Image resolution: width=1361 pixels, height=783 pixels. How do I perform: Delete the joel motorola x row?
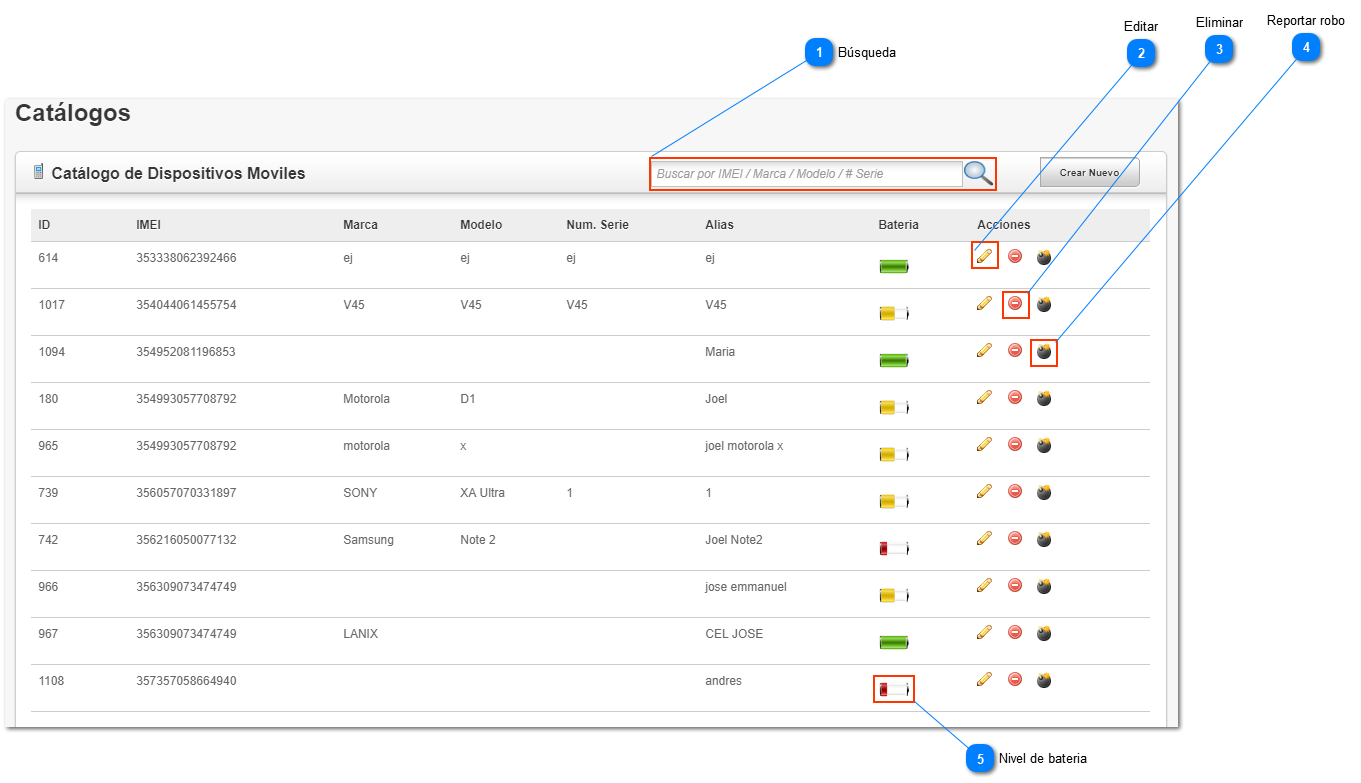tap(1015, 444)
